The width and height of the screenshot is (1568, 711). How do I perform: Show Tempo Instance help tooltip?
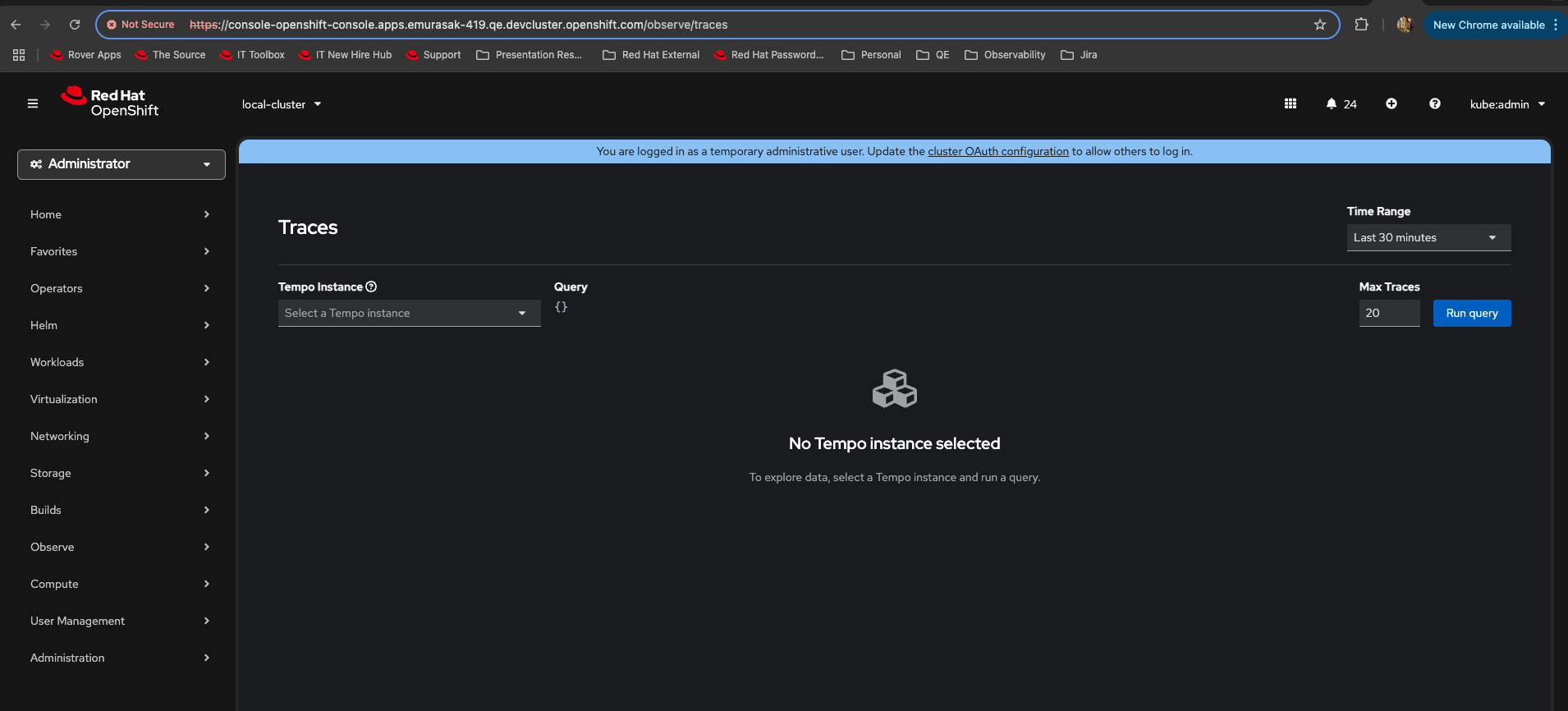371,287
